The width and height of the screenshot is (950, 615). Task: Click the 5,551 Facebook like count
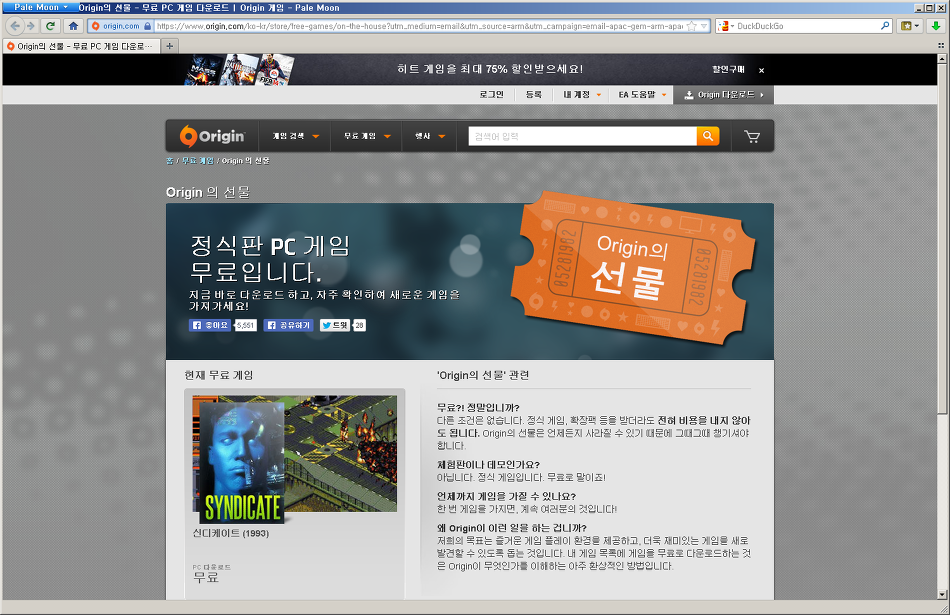click(x=245, y=325)
